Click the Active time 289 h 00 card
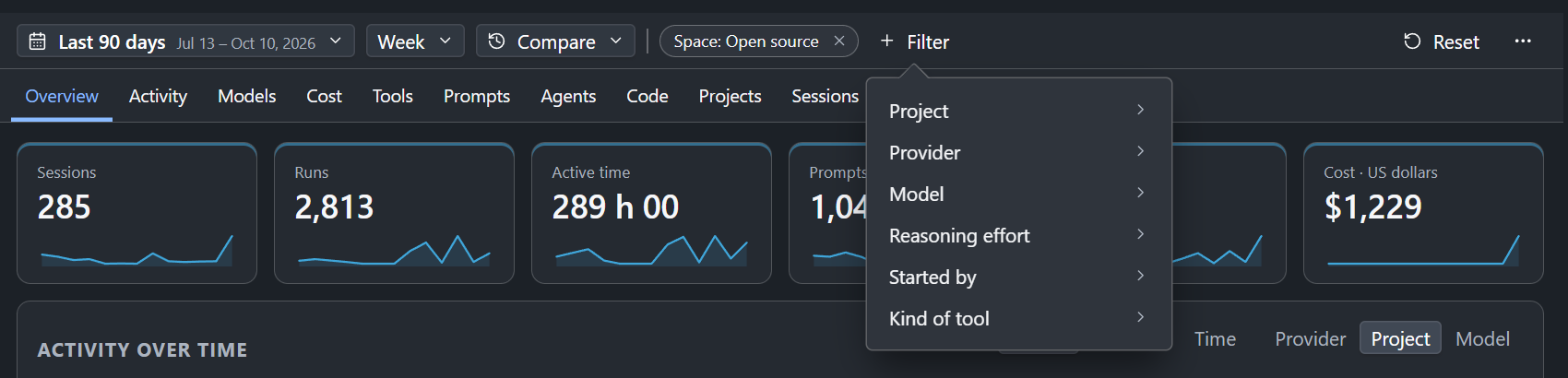 click(651, 213)
